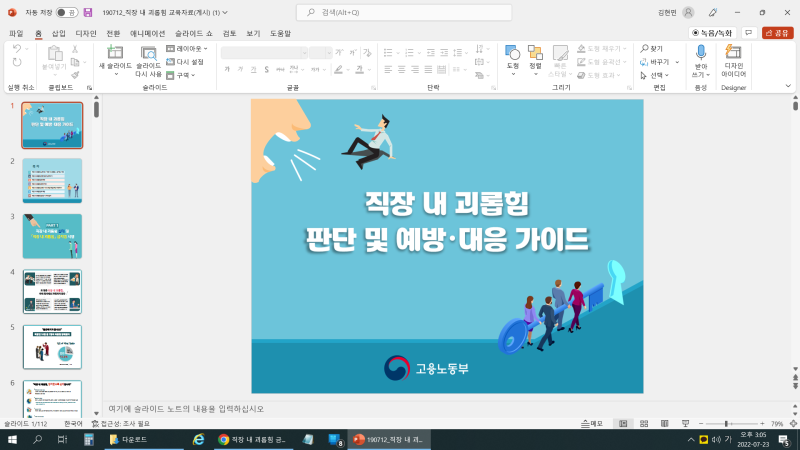This screenshot has height=450, width=800.
Task: Toggle Italic formatting
Action: [x=240, y=69]
